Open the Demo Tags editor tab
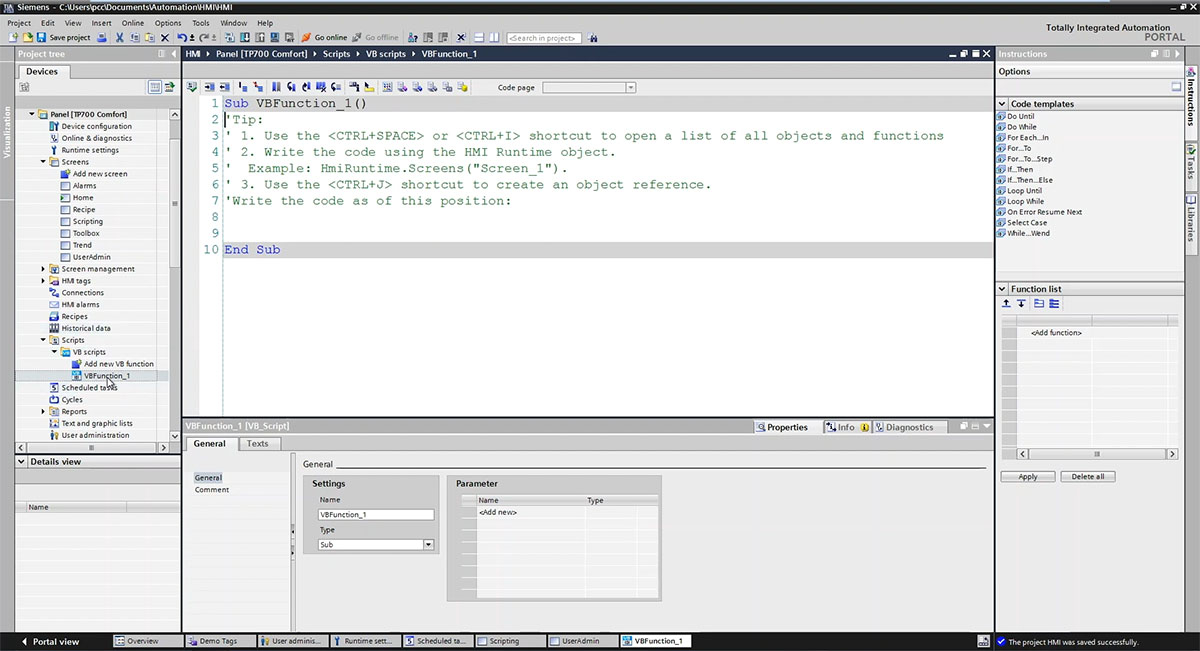 click(x=219, y=641)
